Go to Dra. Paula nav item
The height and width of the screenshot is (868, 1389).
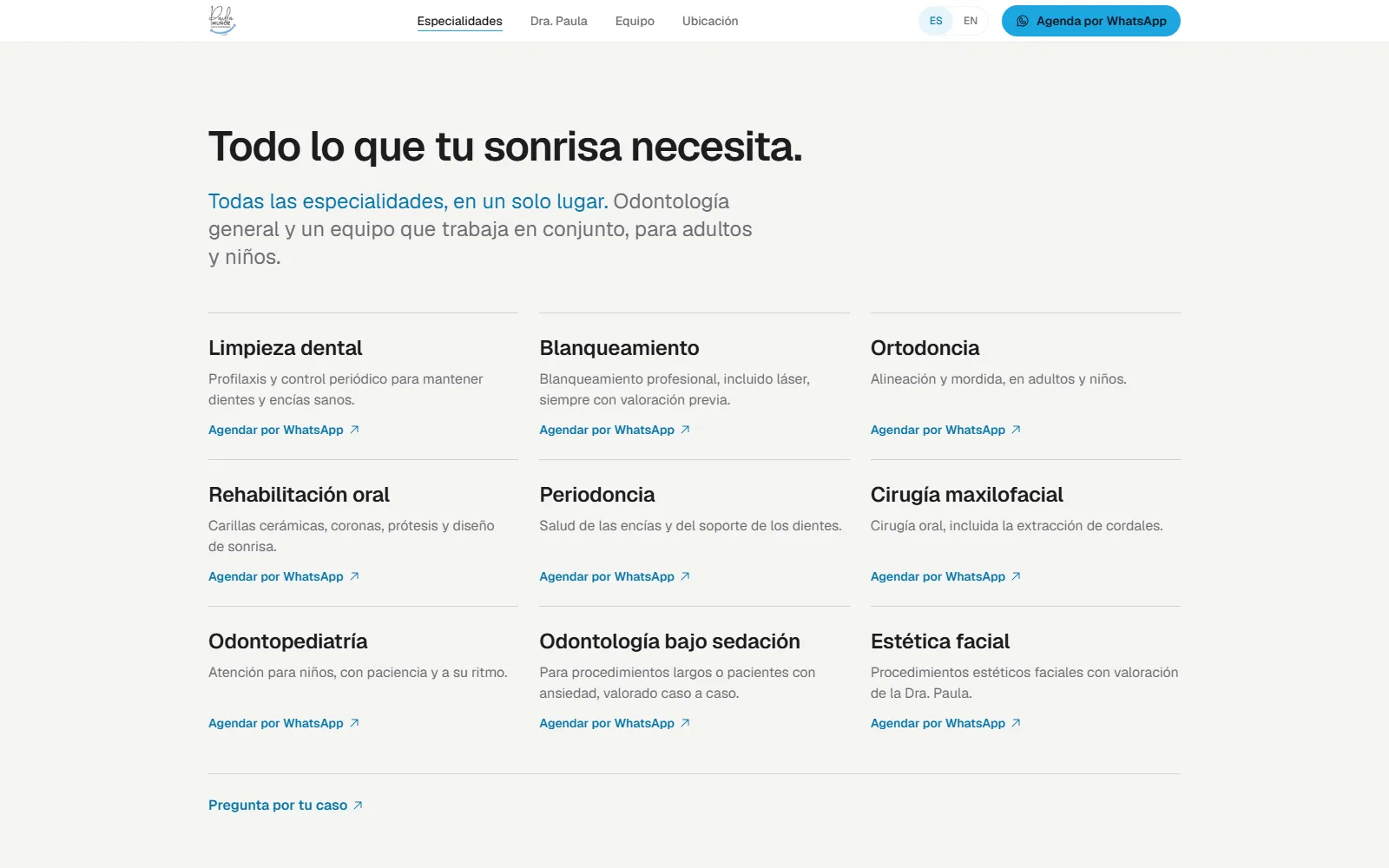pos(559,21)
